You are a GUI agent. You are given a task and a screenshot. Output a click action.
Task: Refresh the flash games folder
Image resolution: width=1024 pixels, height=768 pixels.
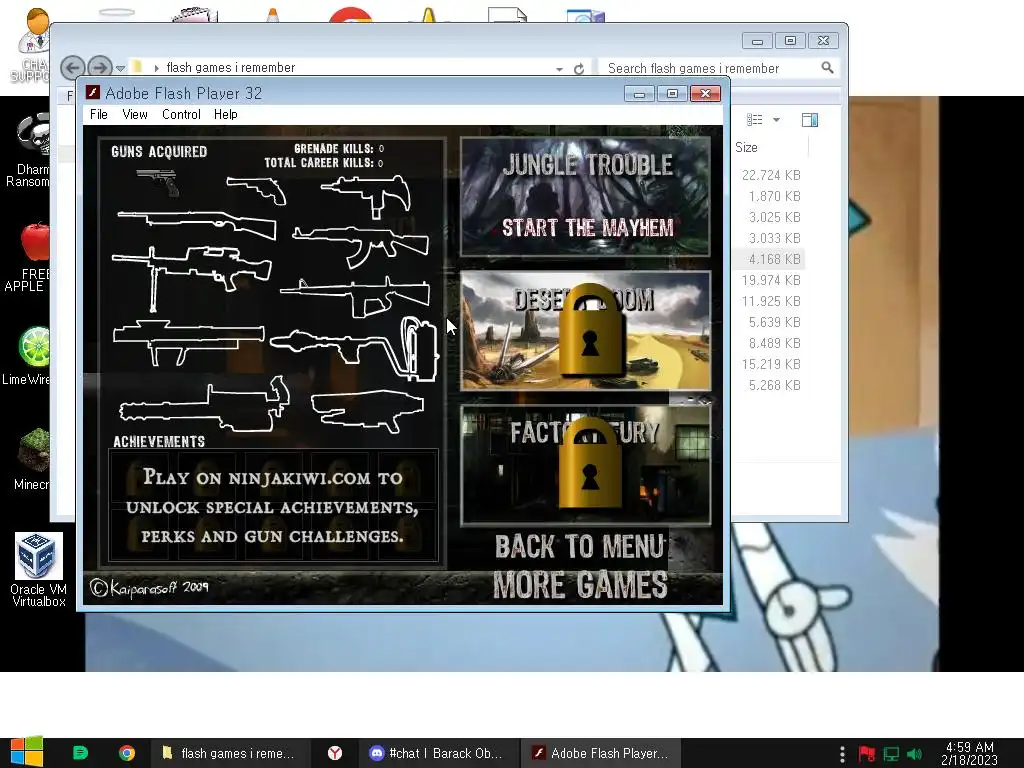pos(579,69)
